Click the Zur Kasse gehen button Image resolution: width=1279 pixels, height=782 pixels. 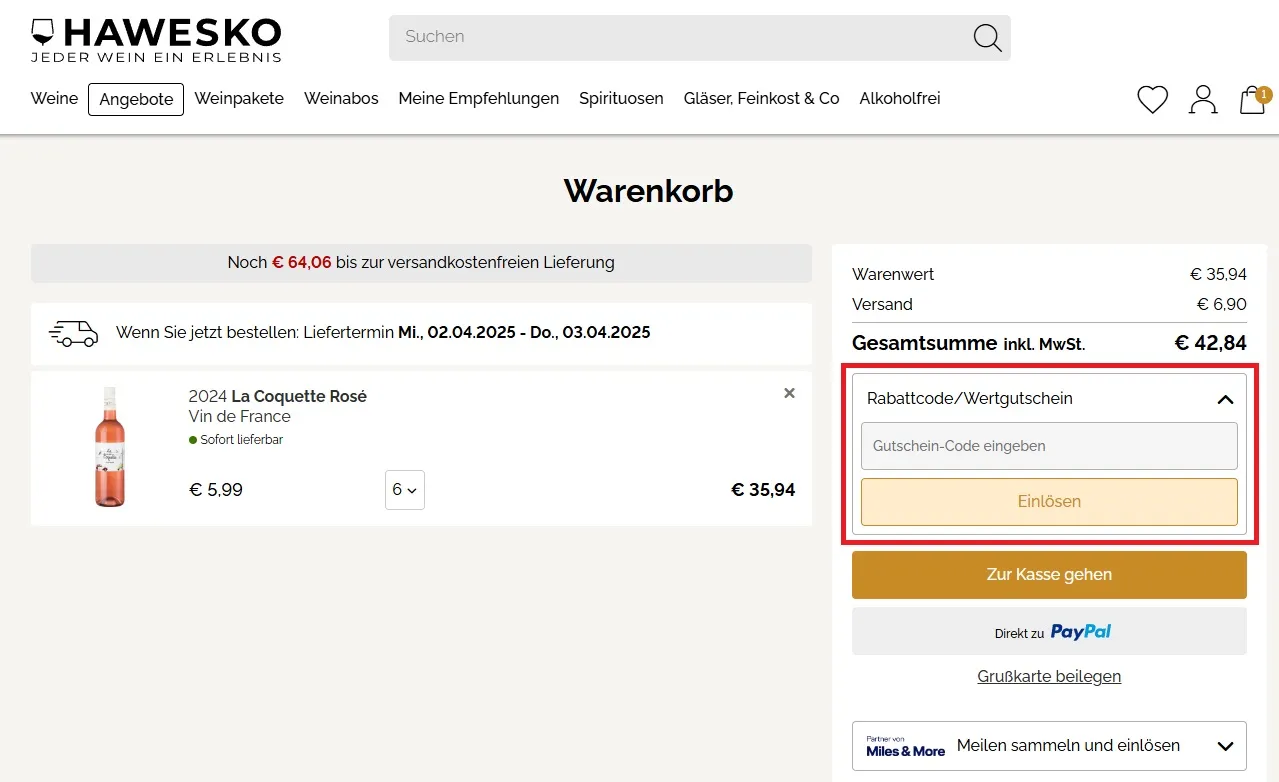1048,574
